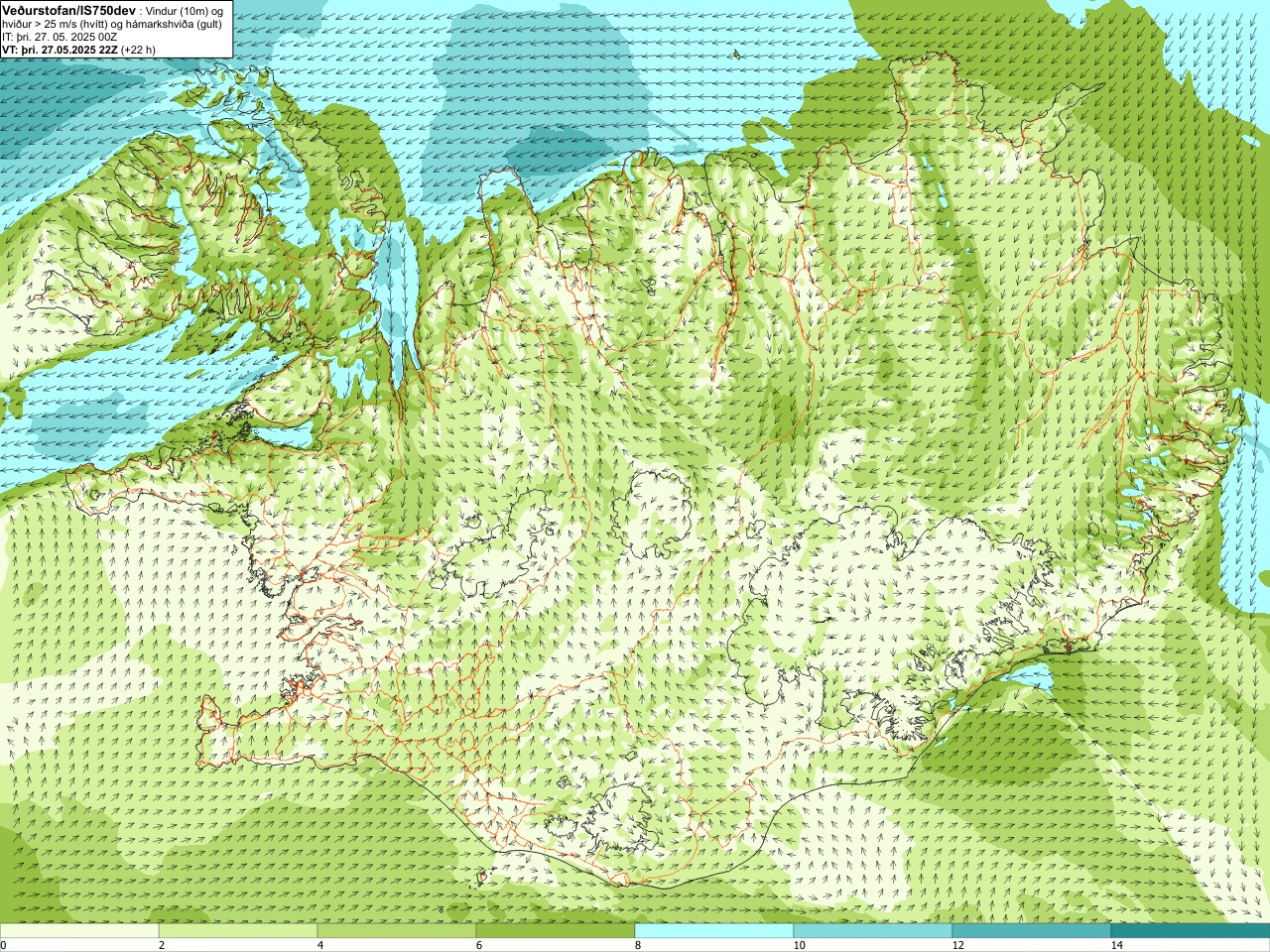
Task: Click the "VT: þri. 27.05.2025 22Z" valid time
Action: (x=60, y=49)
